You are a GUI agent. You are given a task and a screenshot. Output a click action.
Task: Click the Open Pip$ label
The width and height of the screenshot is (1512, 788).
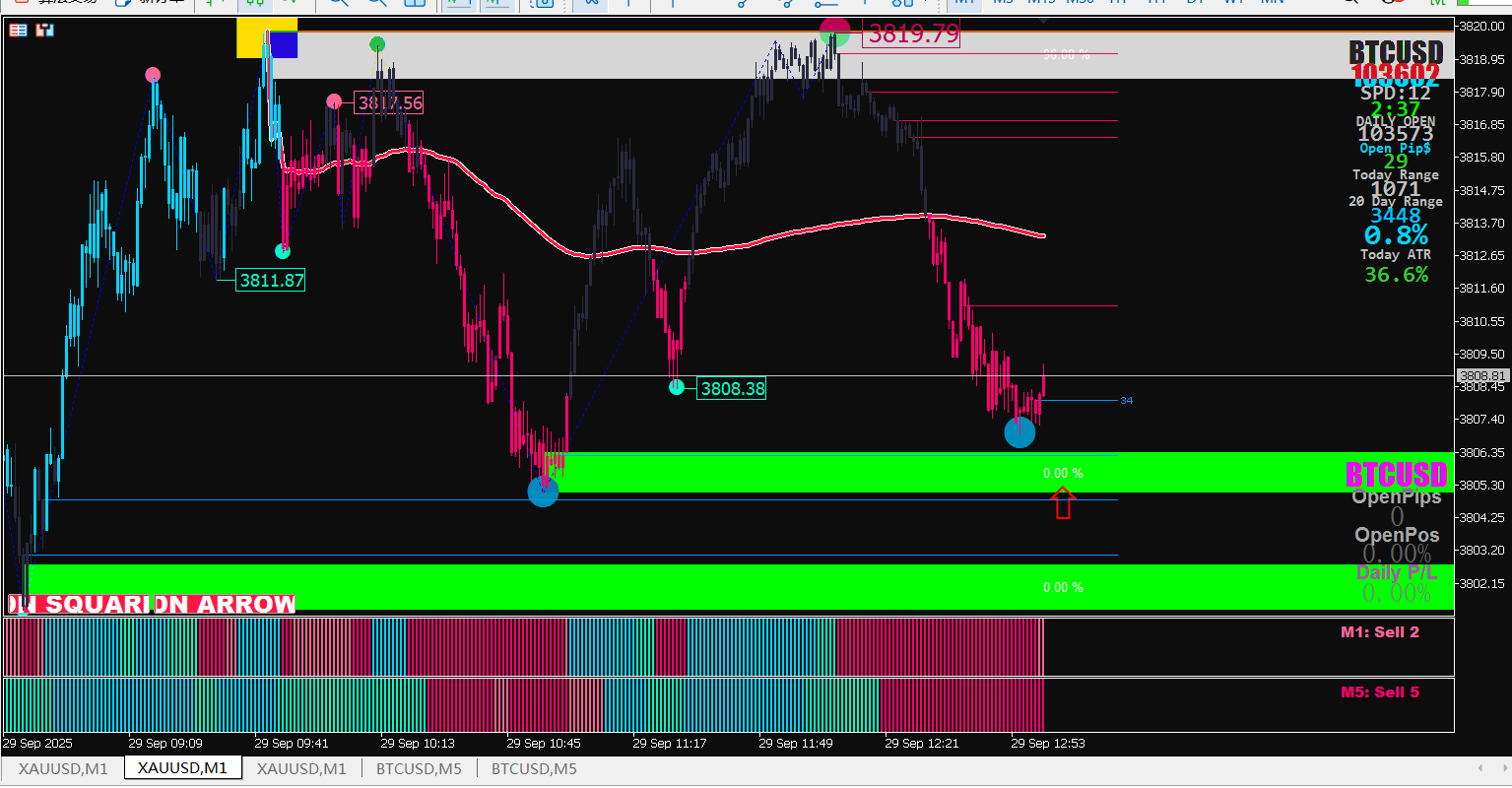click(1396, 148)
